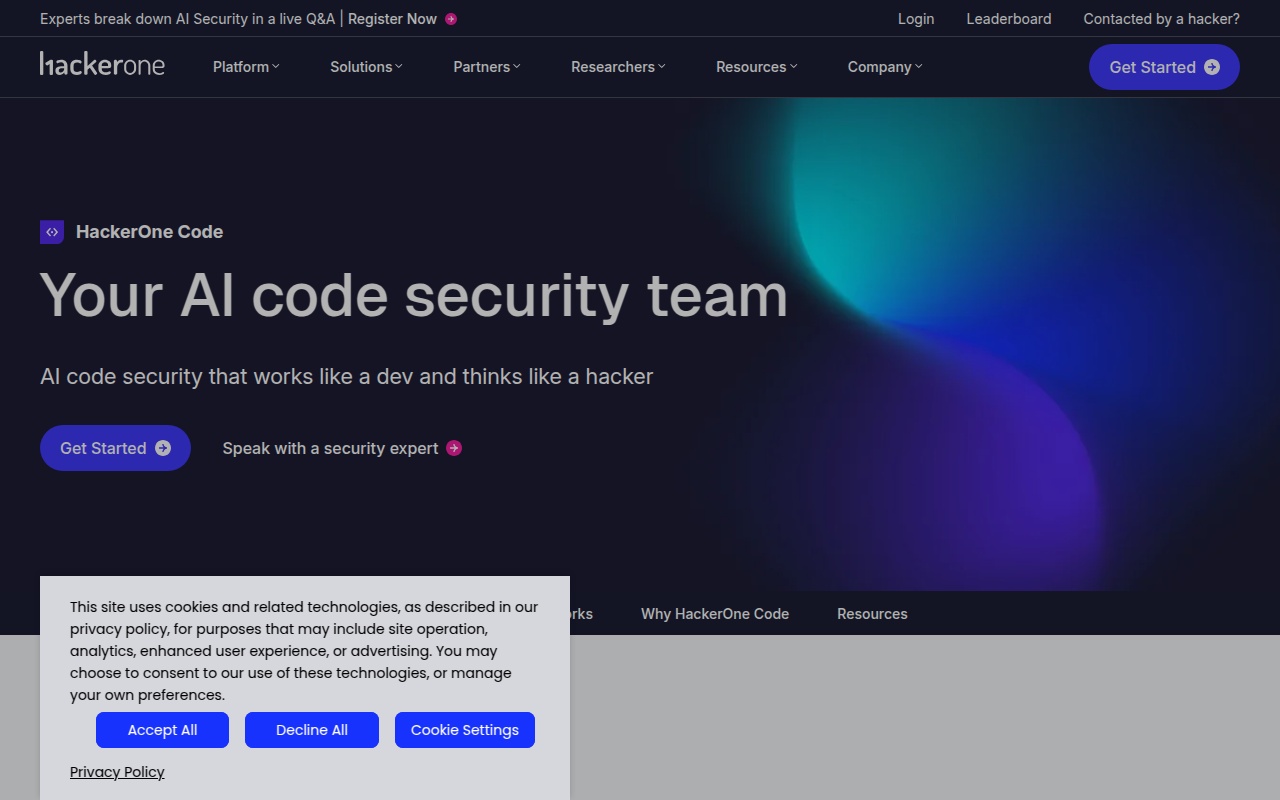This screenshot has width=1280, height=800.
Task: Click the Register Now banner link
Action: pos(392,19)
